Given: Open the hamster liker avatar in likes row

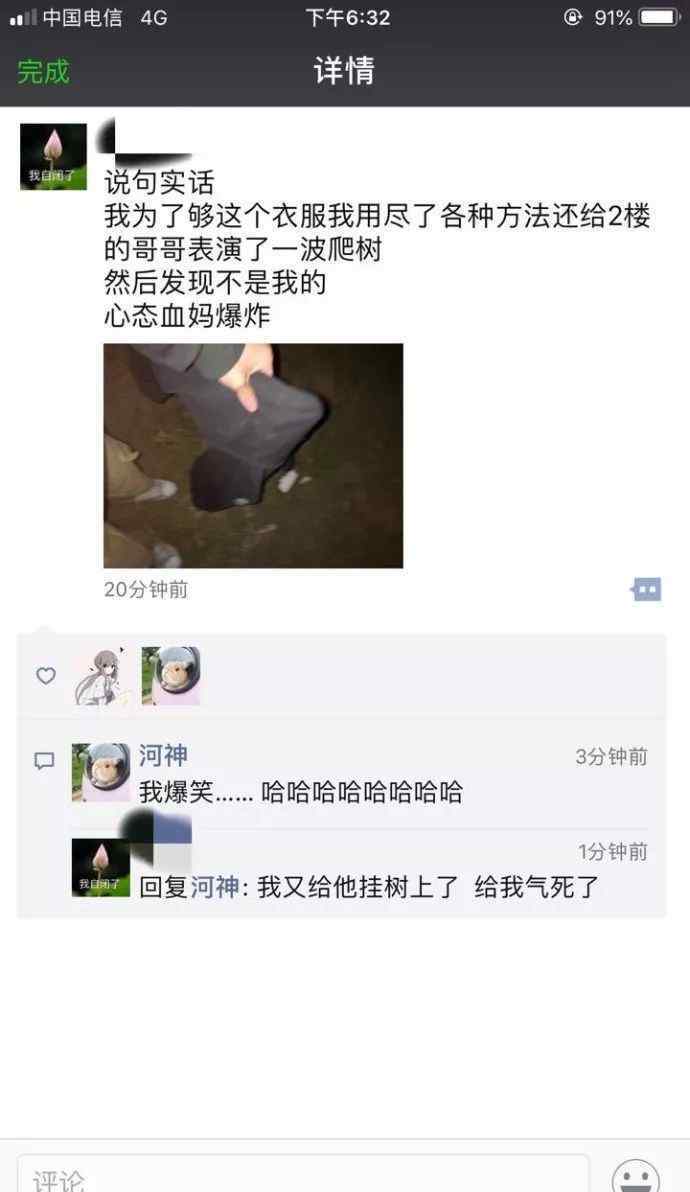Looking at the screenshot, I should pyautogui.click(x=171, y=676).
